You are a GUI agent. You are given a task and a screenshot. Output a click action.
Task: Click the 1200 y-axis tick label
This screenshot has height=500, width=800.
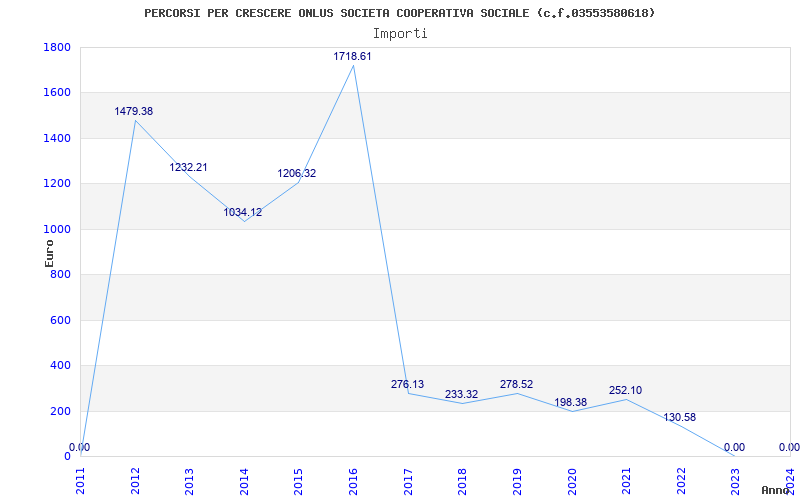(x=57, y=184)
